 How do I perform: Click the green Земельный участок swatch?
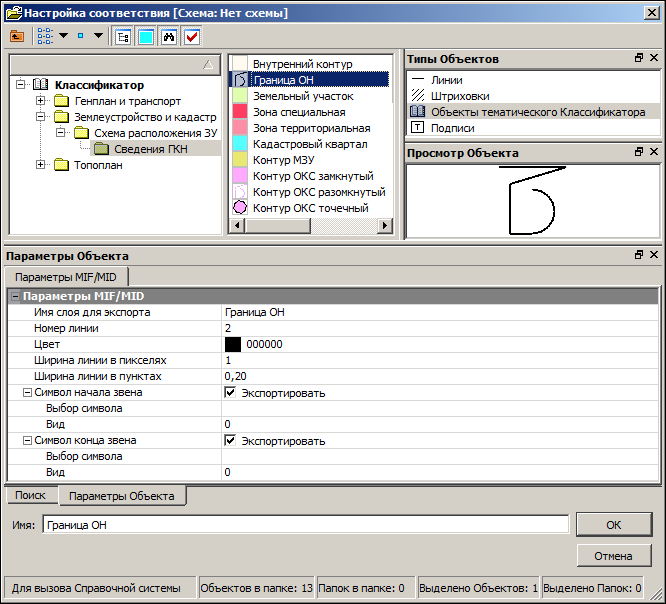click(240, 96)
